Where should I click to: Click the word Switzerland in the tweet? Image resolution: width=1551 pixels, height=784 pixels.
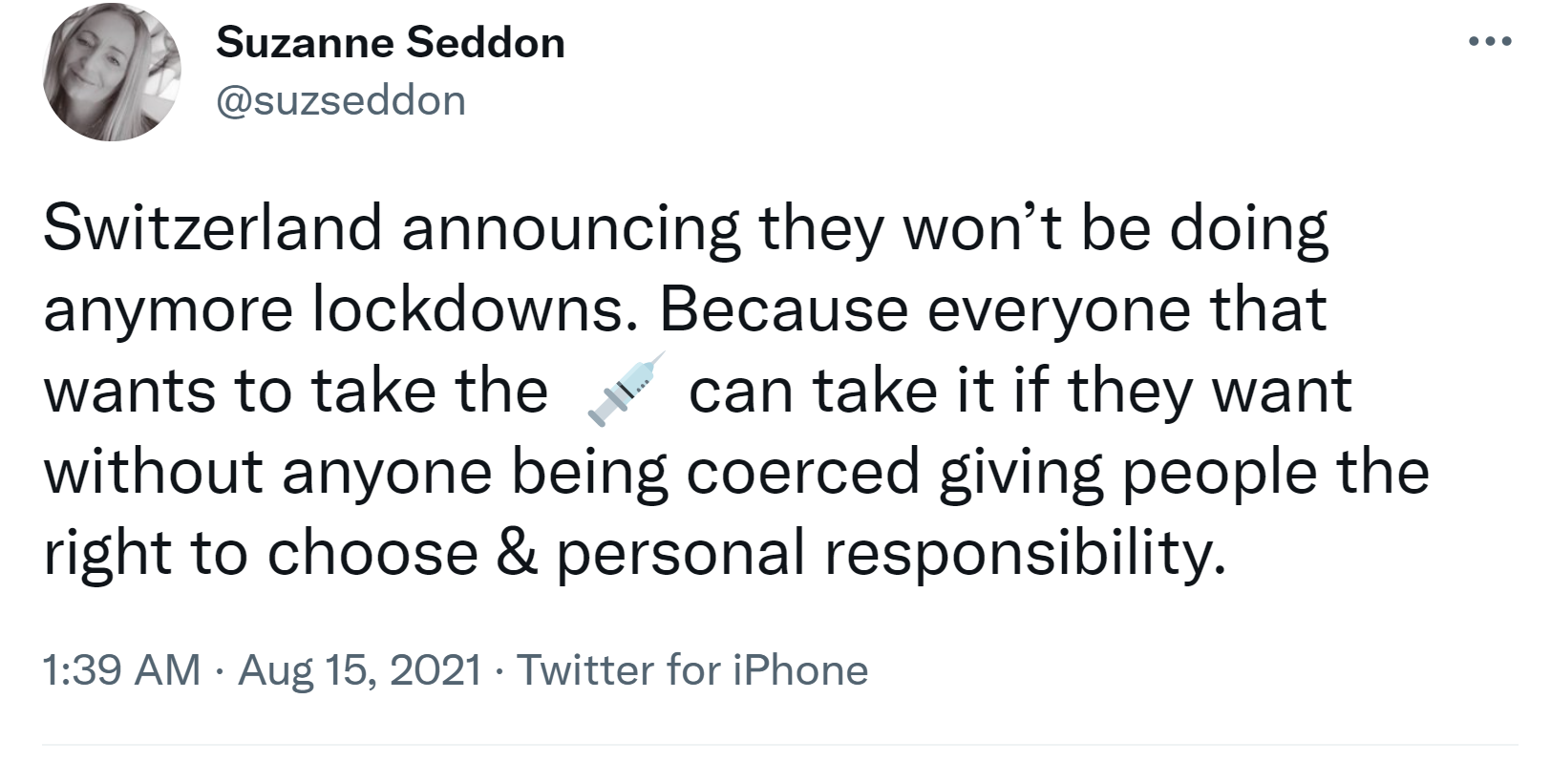click(212, 229)
